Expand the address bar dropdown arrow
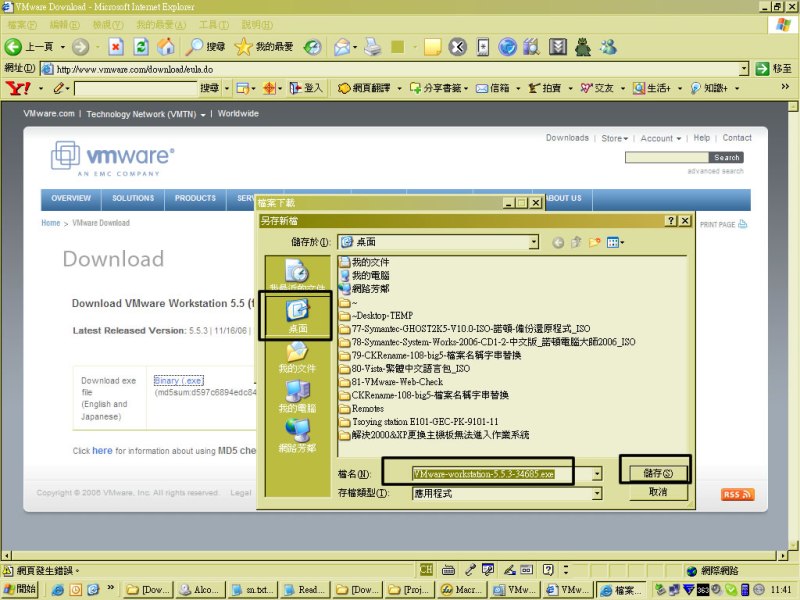800x600 pixels. coord(744,68)
